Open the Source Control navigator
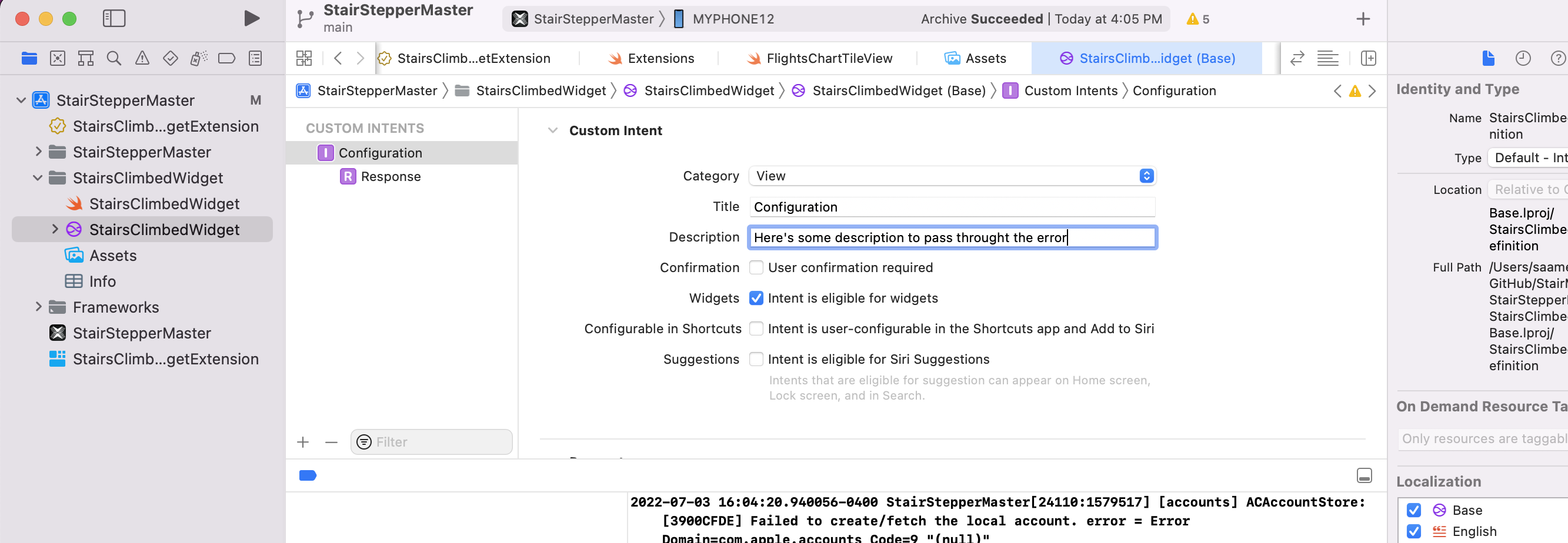Image resolution: width=1568 pixels, height=543 pixels. pos(58,58)
